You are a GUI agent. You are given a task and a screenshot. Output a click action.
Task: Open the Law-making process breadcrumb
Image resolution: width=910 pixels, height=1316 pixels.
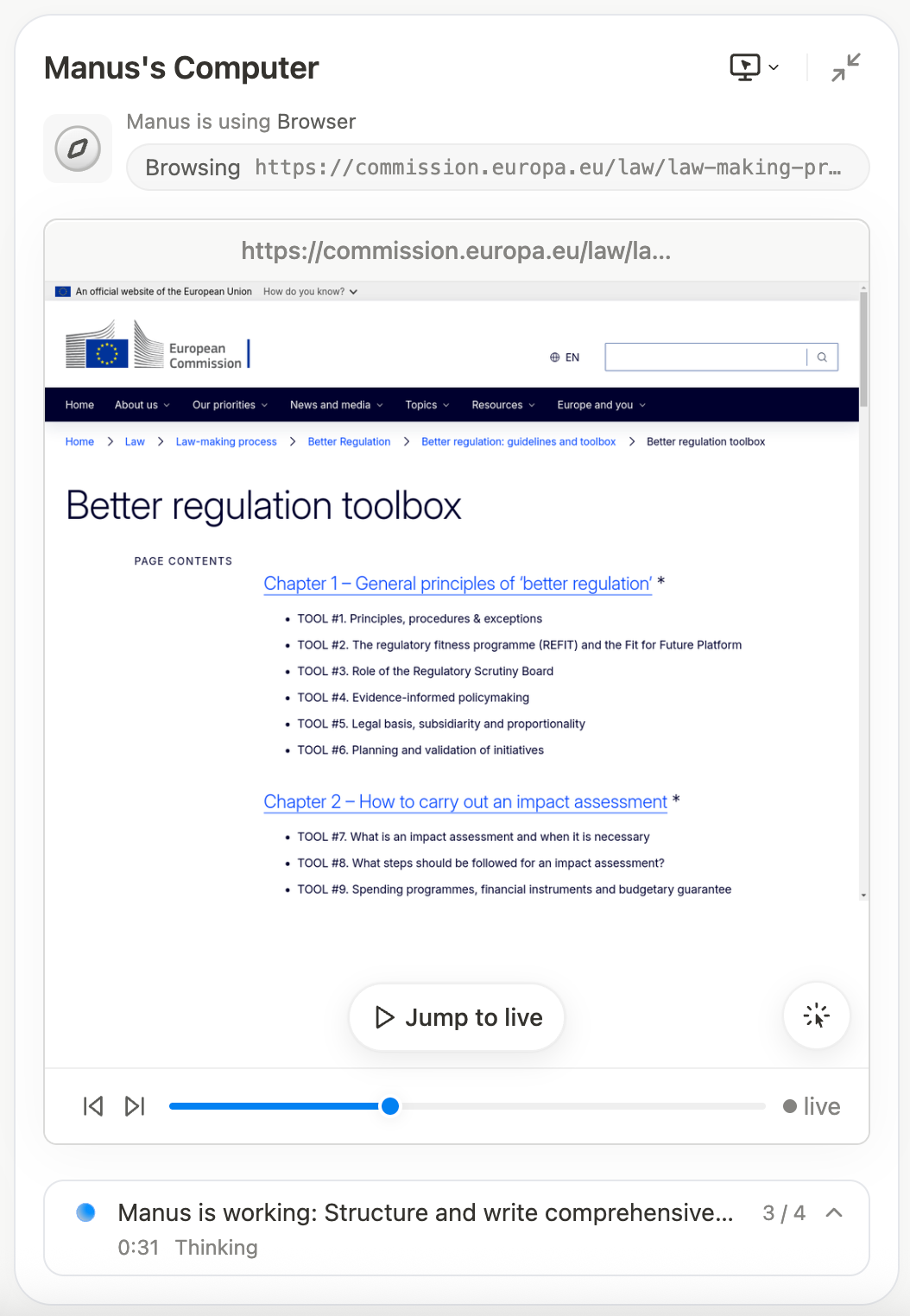226,441
